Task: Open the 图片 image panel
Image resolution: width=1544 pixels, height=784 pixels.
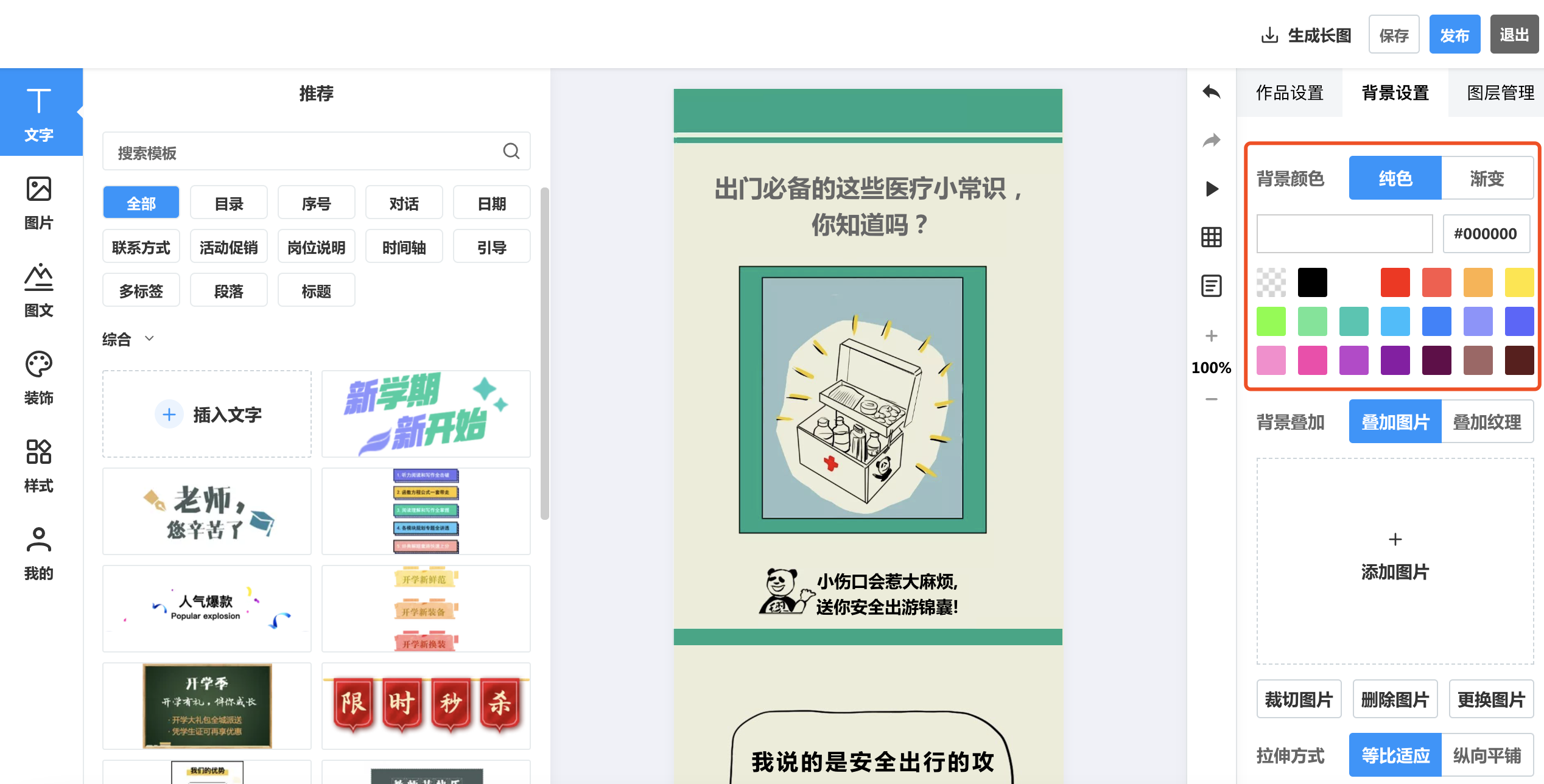Action: 39,203
